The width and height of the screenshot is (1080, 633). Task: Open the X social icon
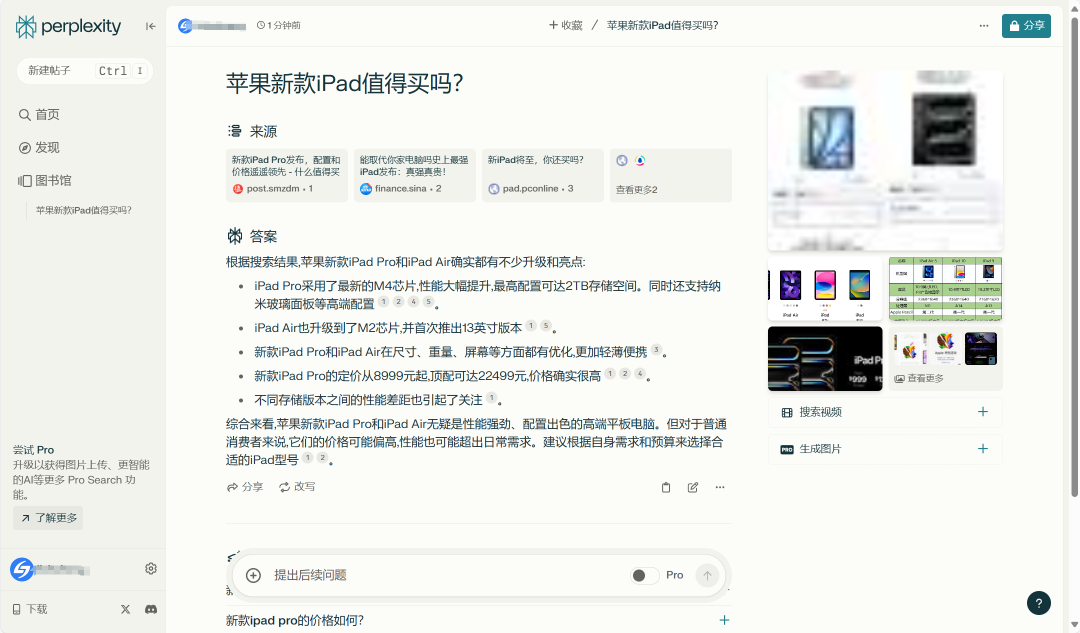tap(125, 609)
